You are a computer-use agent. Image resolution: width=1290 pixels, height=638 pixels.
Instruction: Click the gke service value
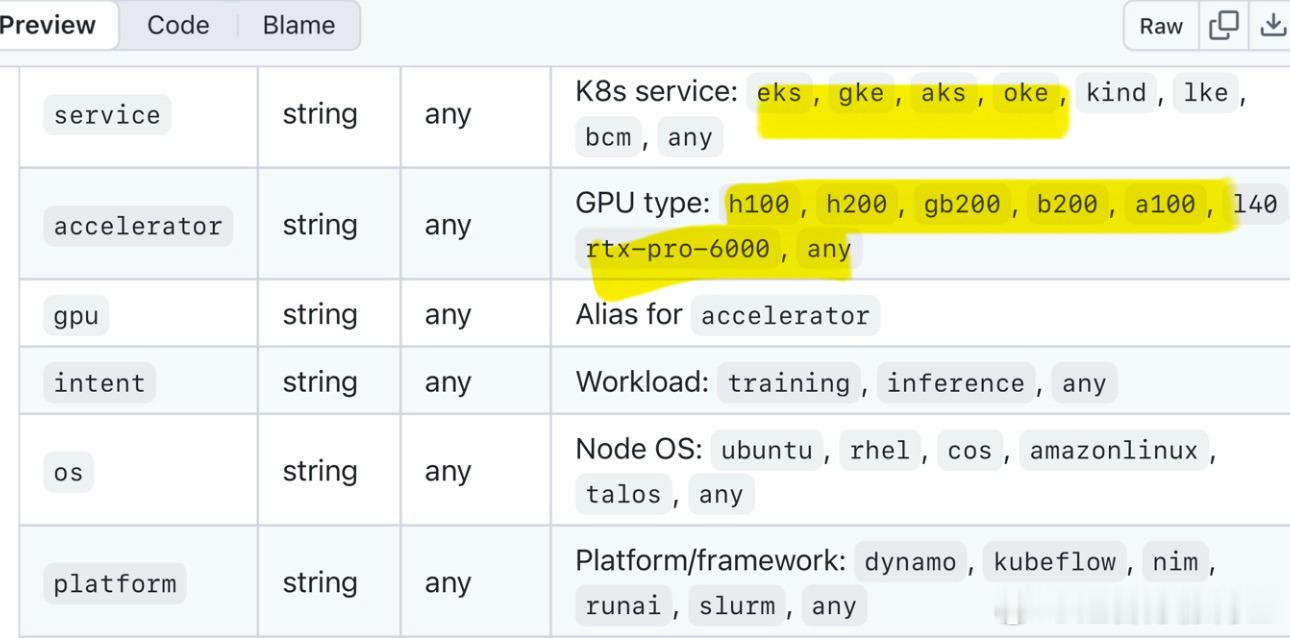coord(861,93)
